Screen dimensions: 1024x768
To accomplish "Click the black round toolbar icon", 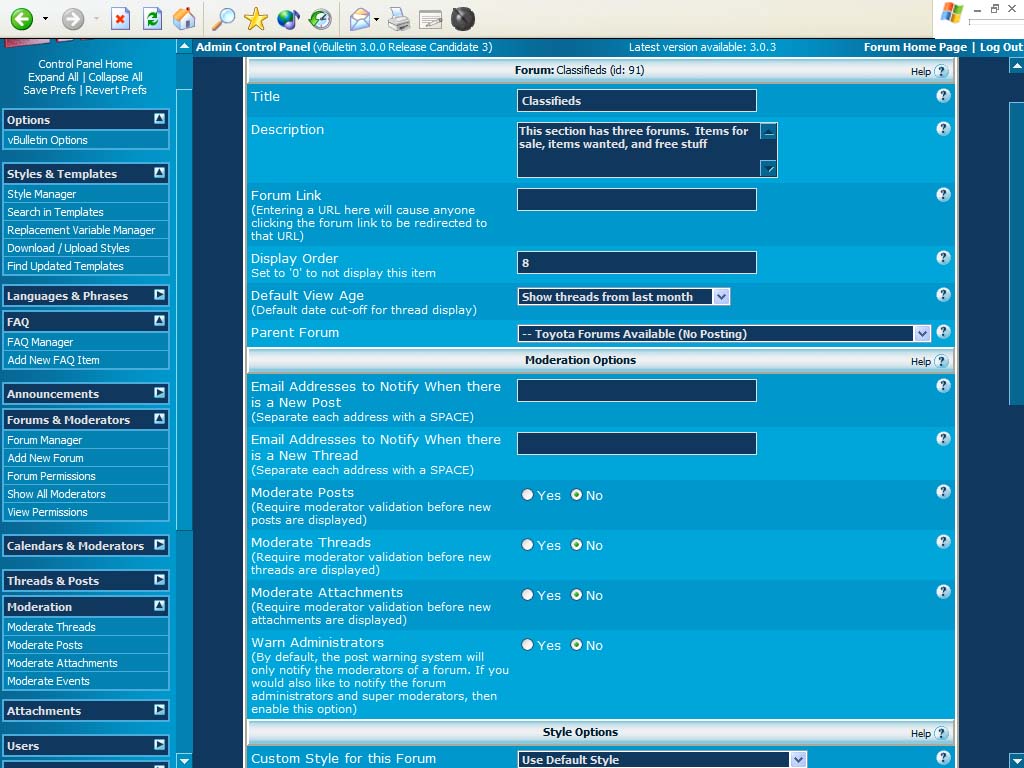I will [462, 19].
